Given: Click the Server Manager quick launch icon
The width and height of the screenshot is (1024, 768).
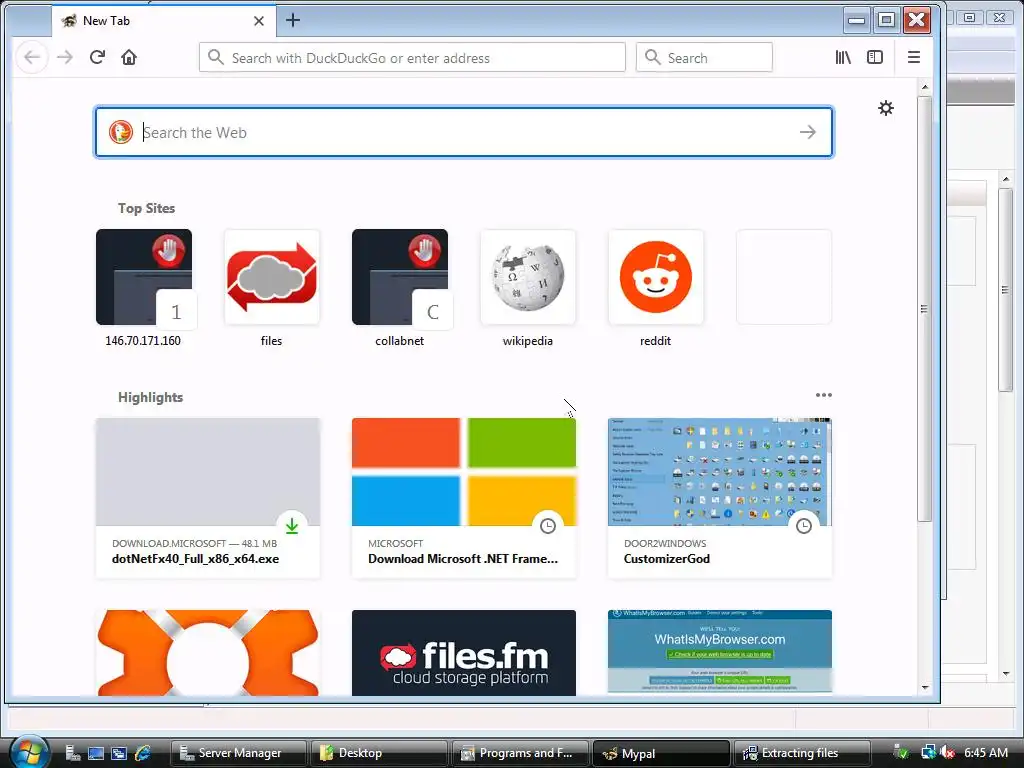Looking at the screenshot, I should tap(72, 754).
